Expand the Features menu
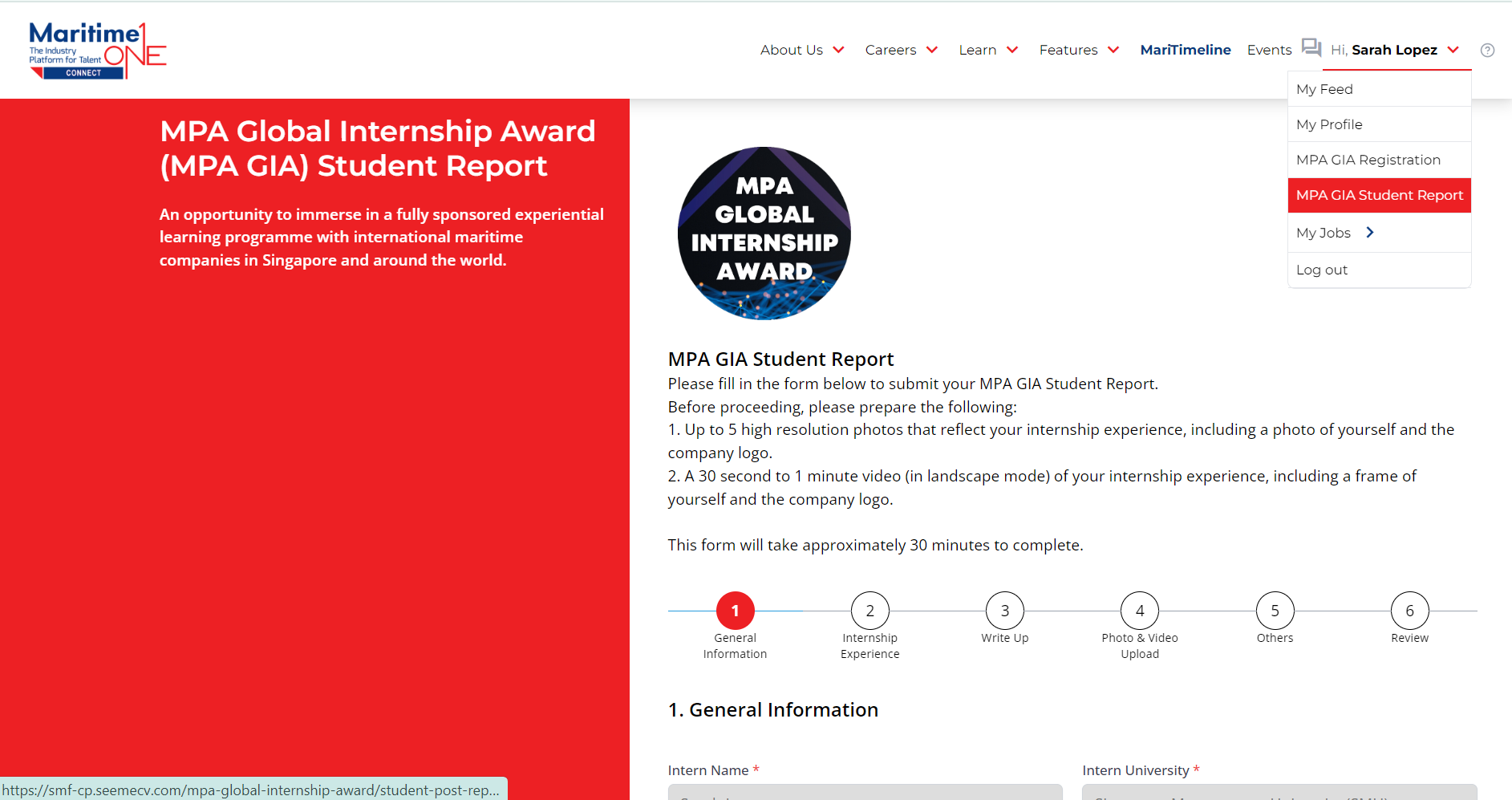 [1079, 50]
